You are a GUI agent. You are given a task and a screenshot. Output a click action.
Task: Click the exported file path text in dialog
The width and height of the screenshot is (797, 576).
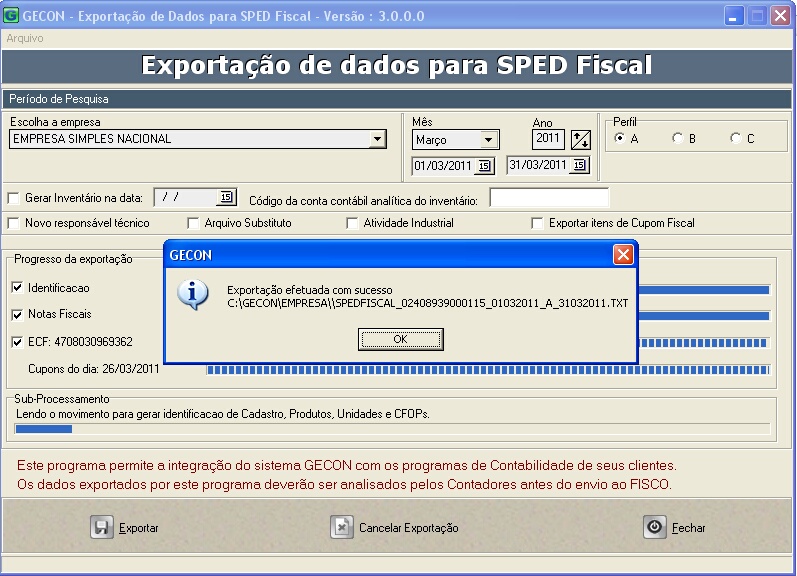(x=427, y=304)
